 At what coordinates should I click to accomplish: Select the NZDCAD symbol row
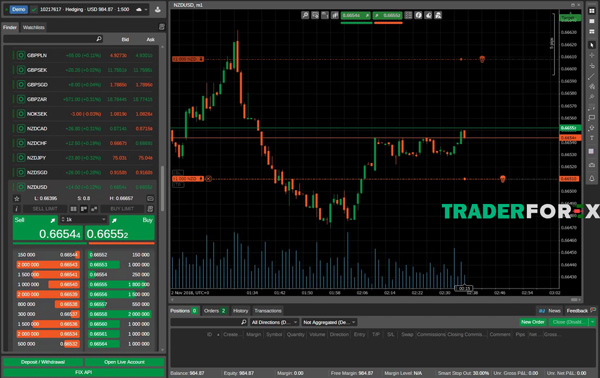83,129
